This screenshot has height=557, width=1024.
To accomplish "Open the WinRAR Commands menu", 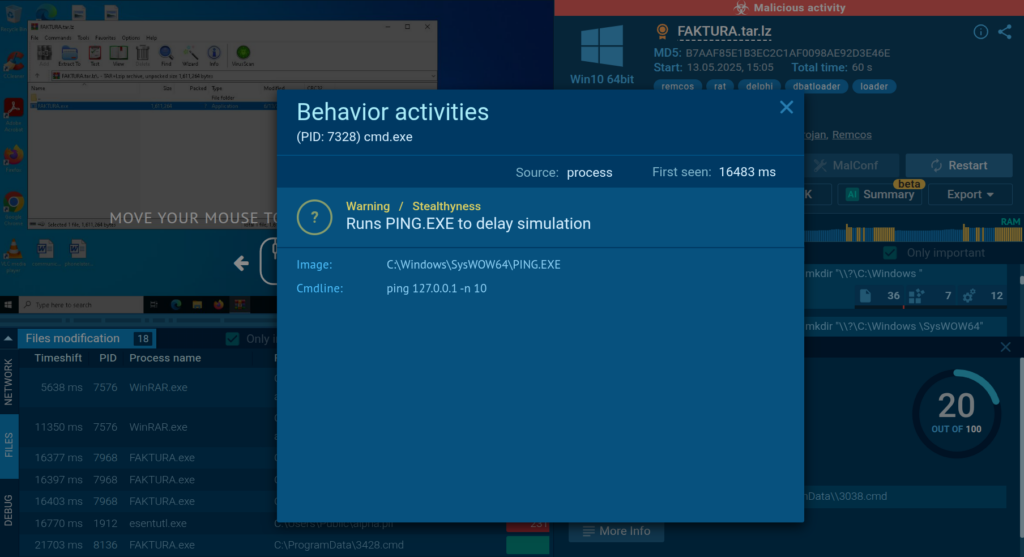I will 57,38.
